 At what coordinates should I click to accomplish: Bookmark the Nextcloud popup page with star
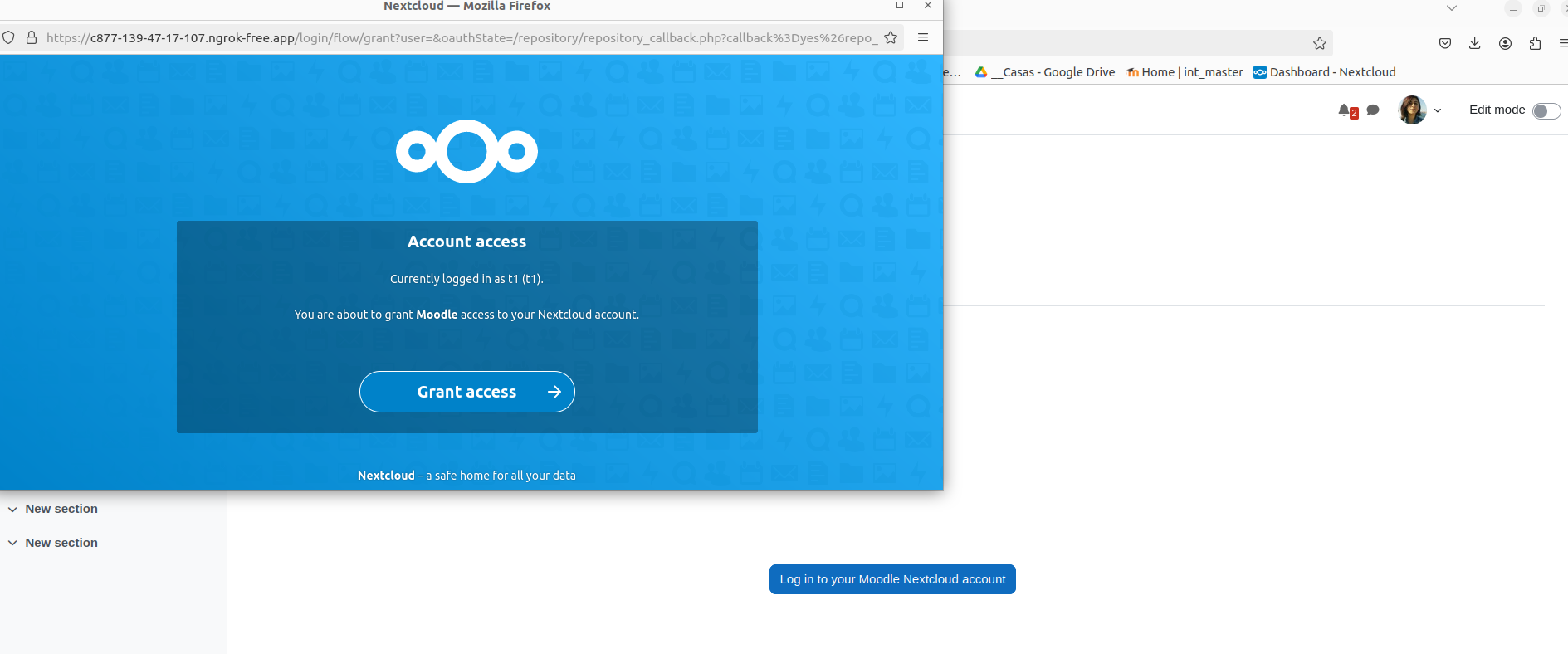pyautogui.click(x=891, y=37)
